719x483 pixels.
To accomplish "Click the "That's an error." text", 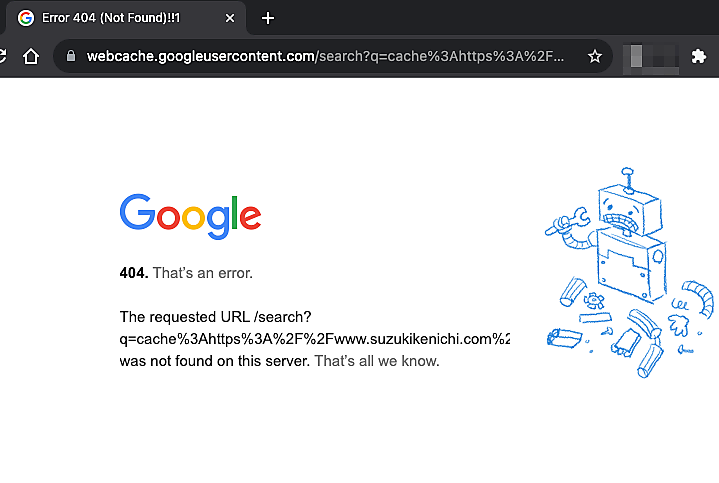I will pyautogui.click(x=202, y=272).
